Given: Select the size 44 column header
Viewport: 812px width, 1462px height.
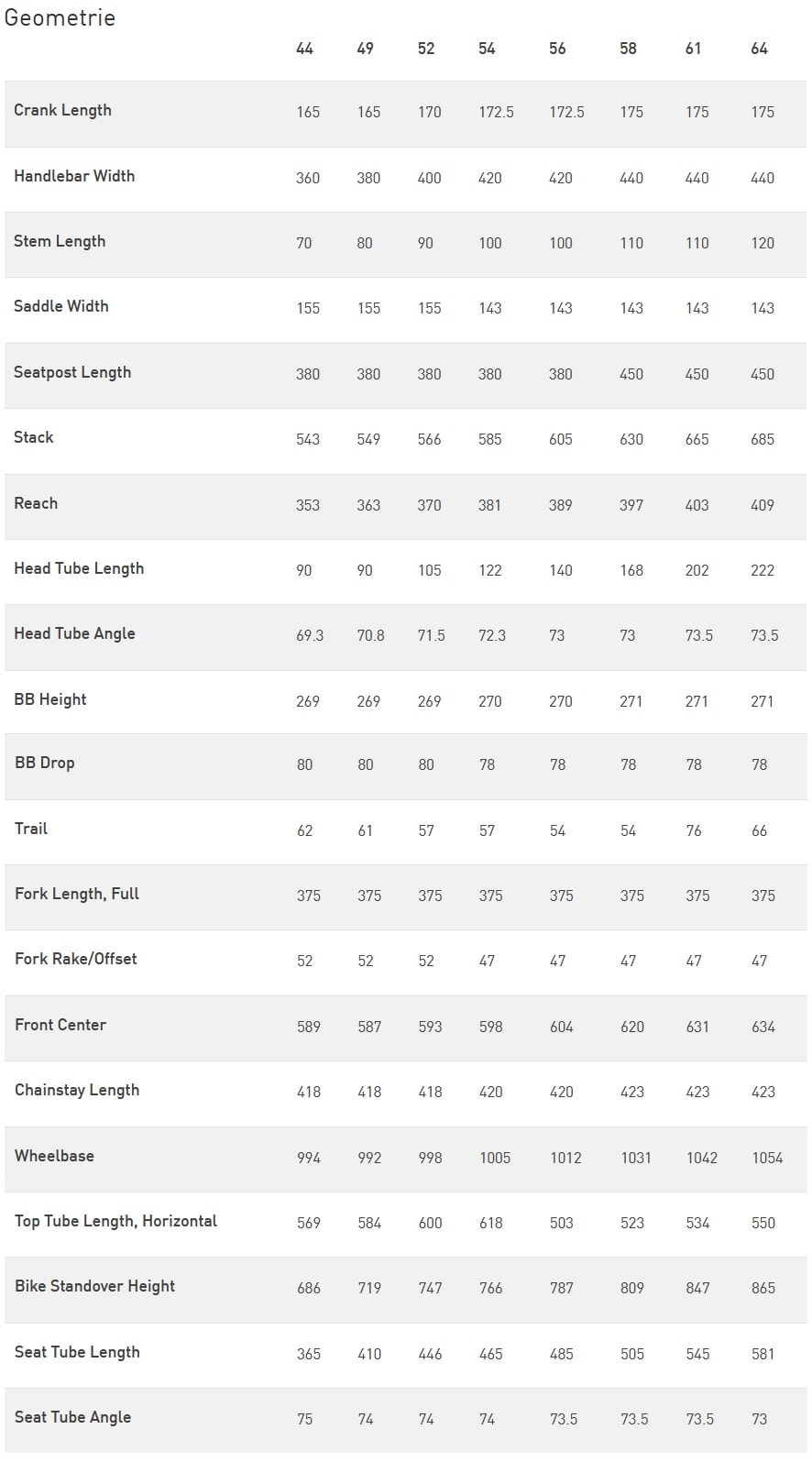Looking at the screenshot, I should pos(304,49).
